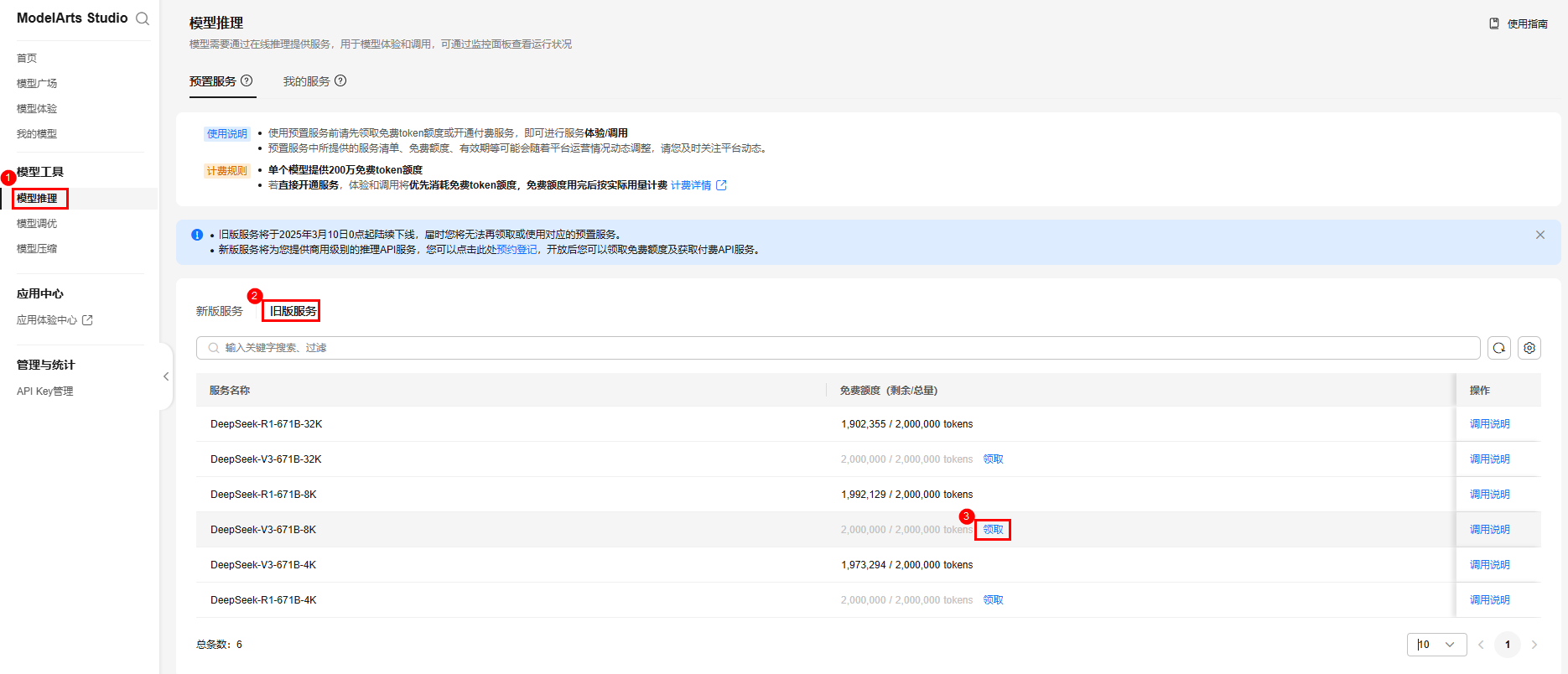Click the blue info icon in the notice banner
Screen dimensions: 1568x674
[x=197, y=235]
